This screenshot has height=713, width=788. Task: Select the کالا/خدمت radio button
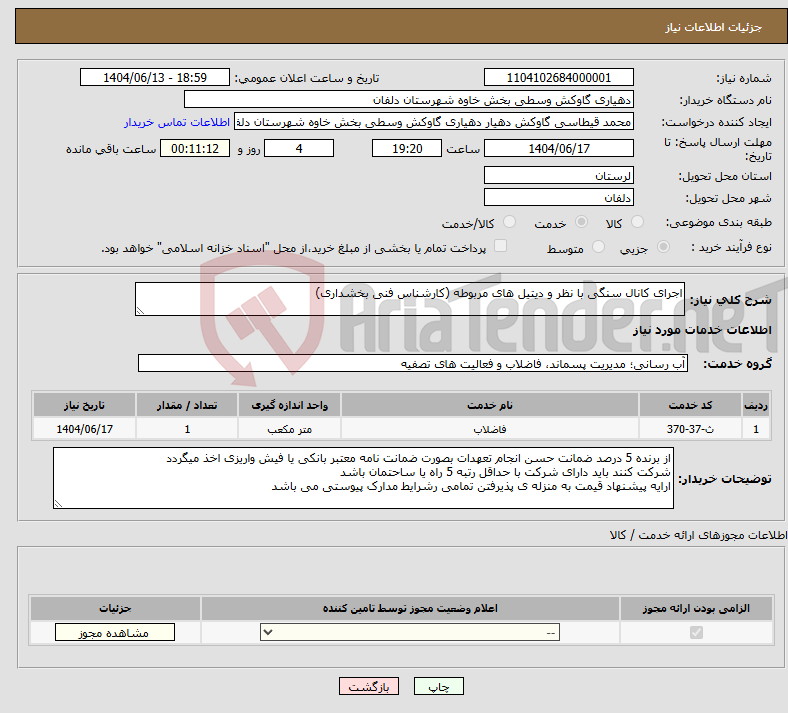point(509,222)
